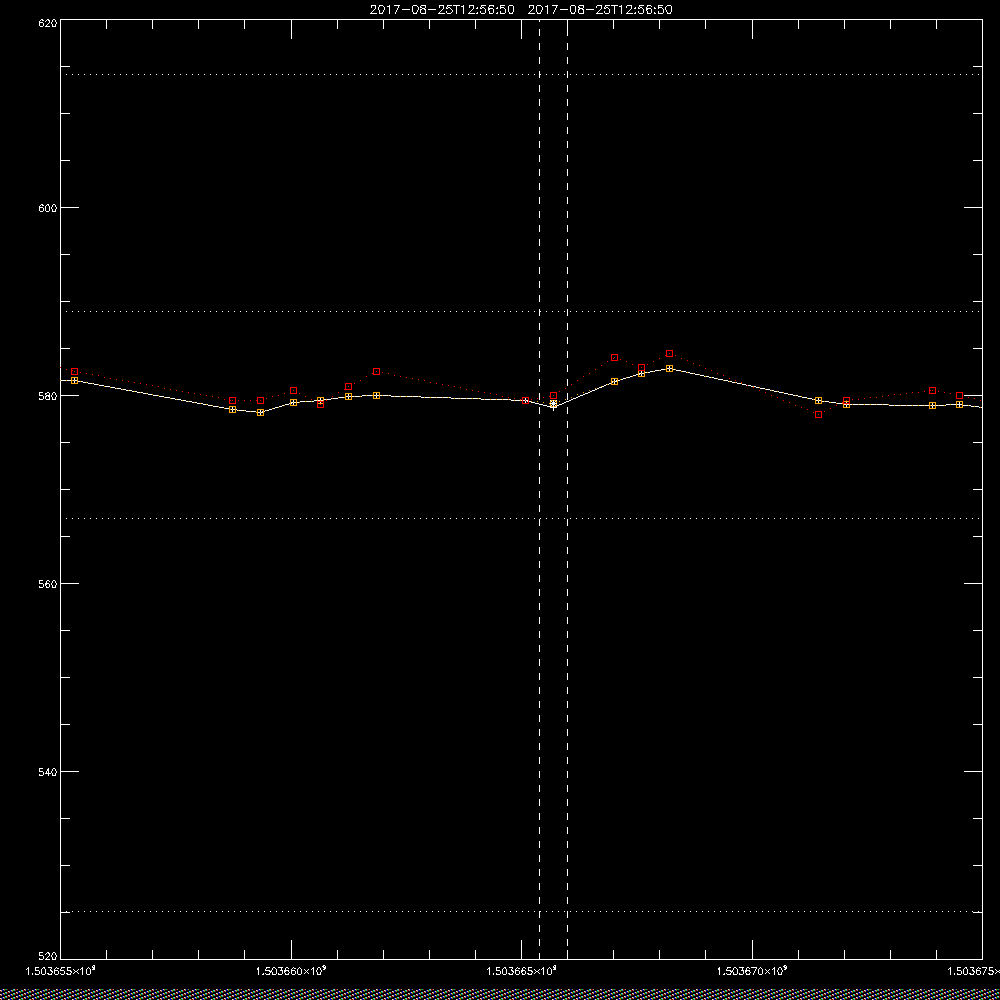Click the right title timestamp 2017-08-25T12:56:50

(x=600, y=10)
